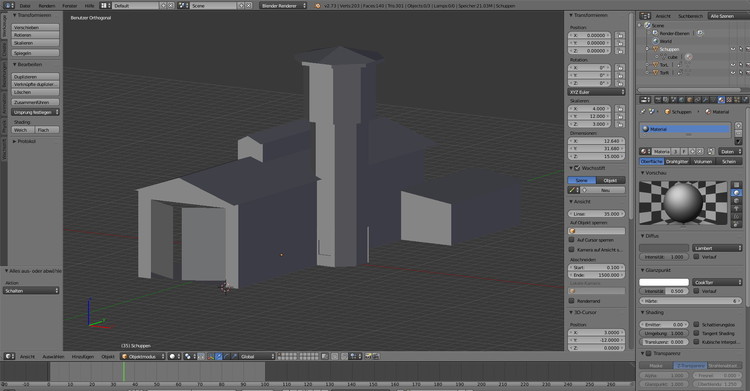Open the Objektmodus mode dropdown
This screenshot has height=391, width=750.
pos(143,357)
